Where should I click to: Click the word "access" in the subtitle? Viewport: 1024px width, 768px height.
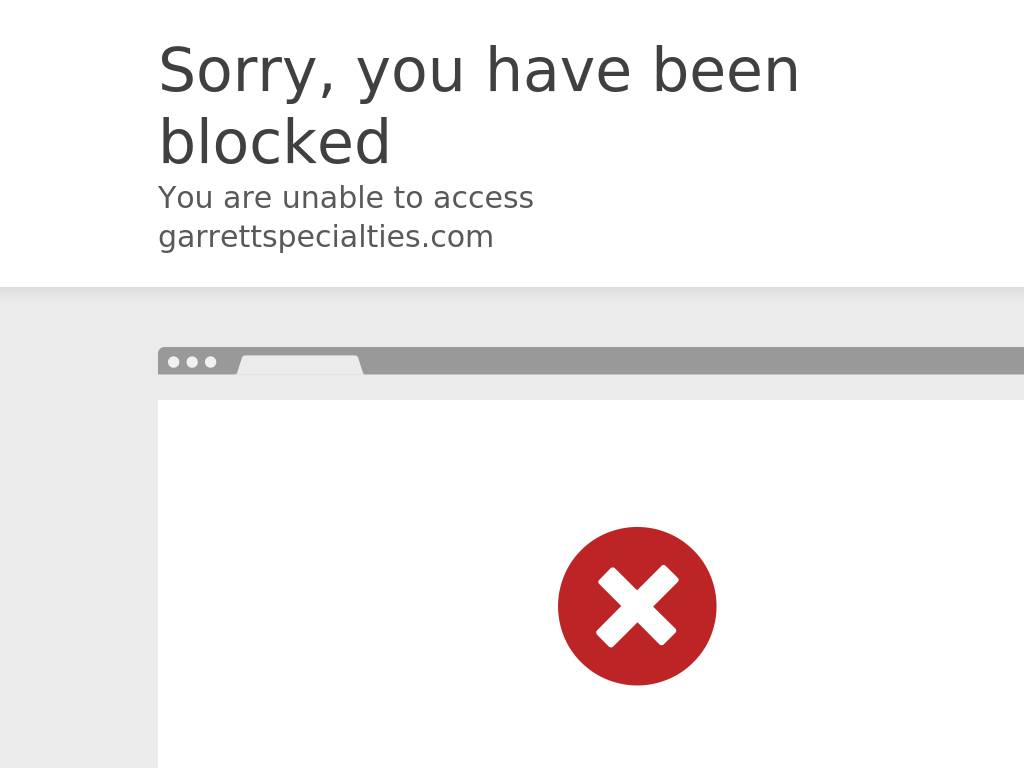click(x=483, y=199)
